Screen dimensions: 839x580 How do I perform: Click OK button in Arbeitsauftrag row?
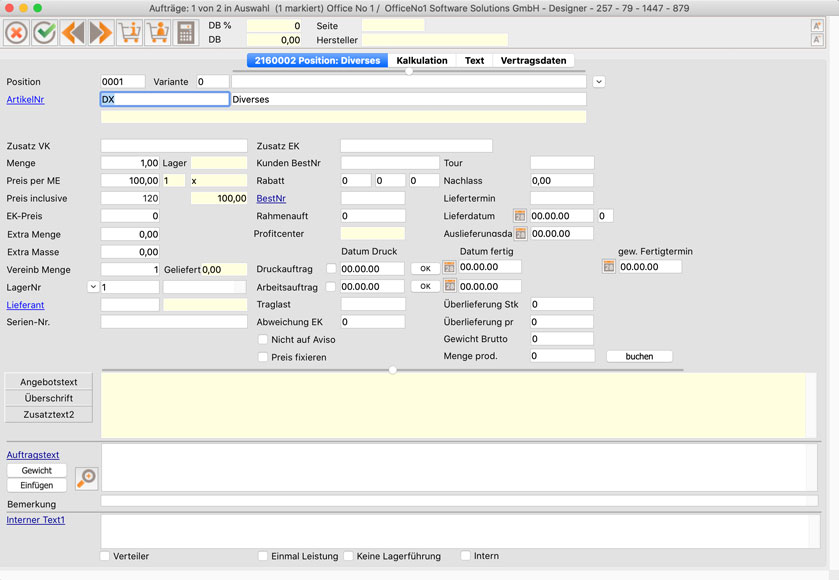point(425,286)
